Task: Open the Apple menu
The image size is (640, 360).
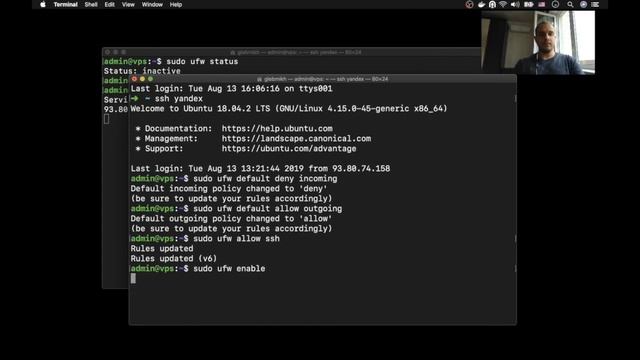Action: (x=43, y=4)
